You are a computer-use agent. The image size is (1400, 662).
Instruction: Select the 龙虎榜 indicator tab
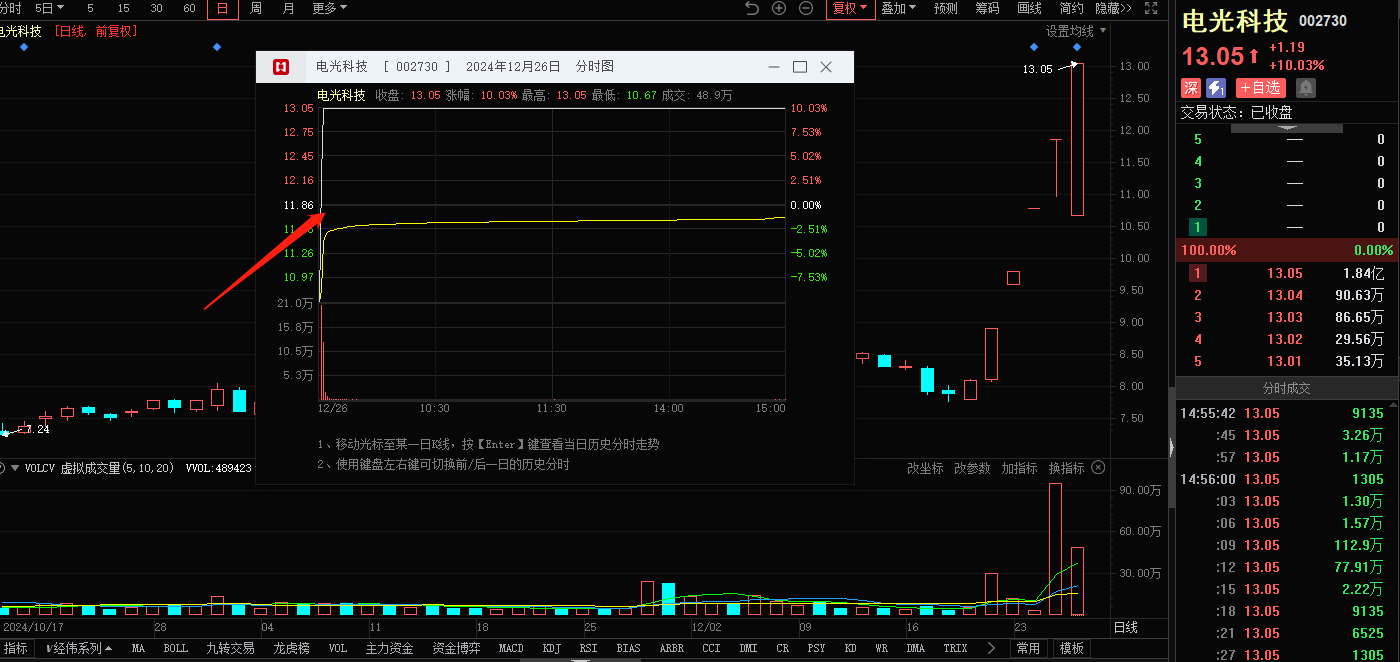pyautogui.click(x=291, y=648)
